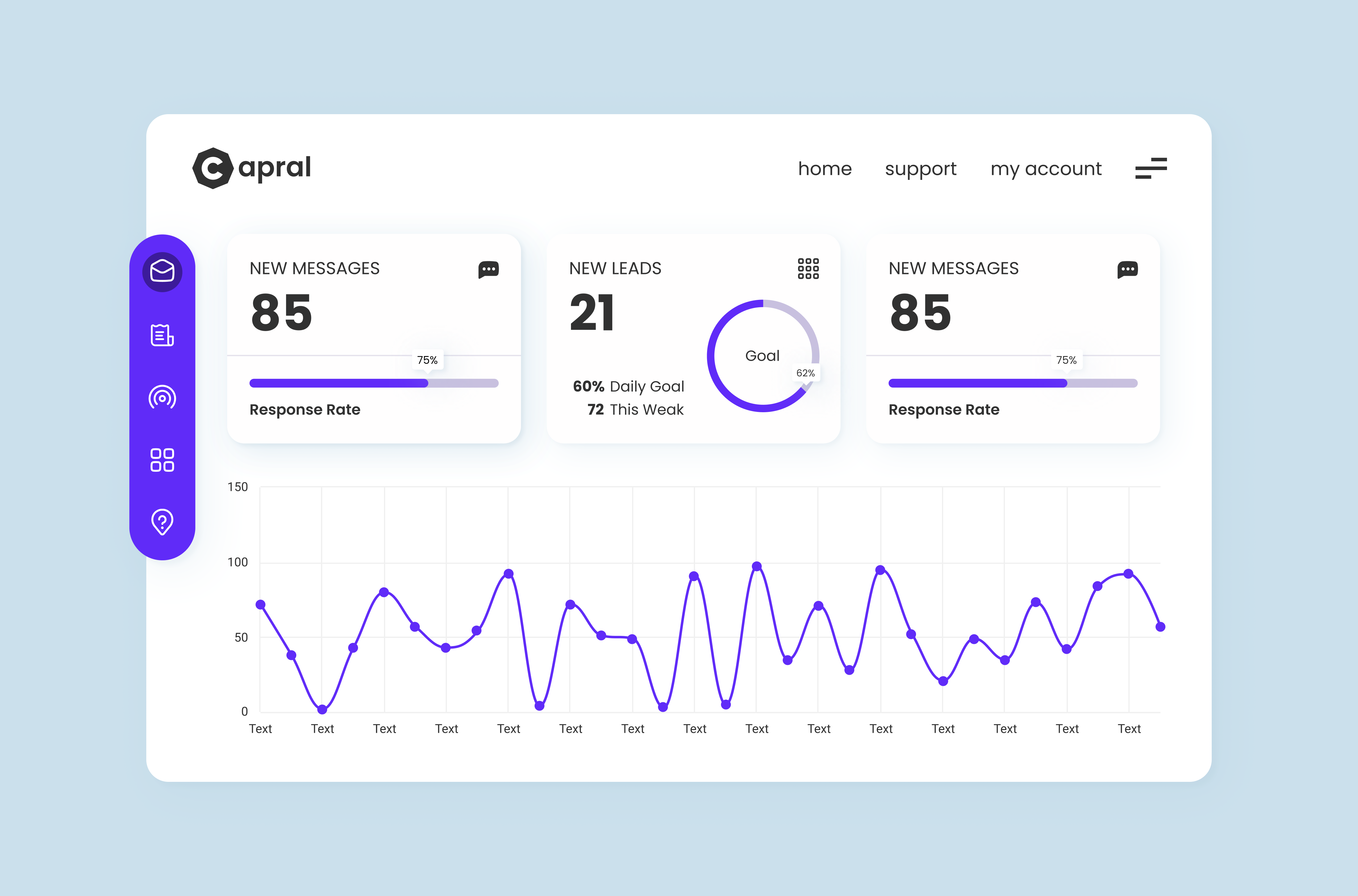The width and height of the screenshot is (1358, 896).
Task: Click the first card's Response Rate progress bar
Action: pyautogui.click(x=374, y=383)
